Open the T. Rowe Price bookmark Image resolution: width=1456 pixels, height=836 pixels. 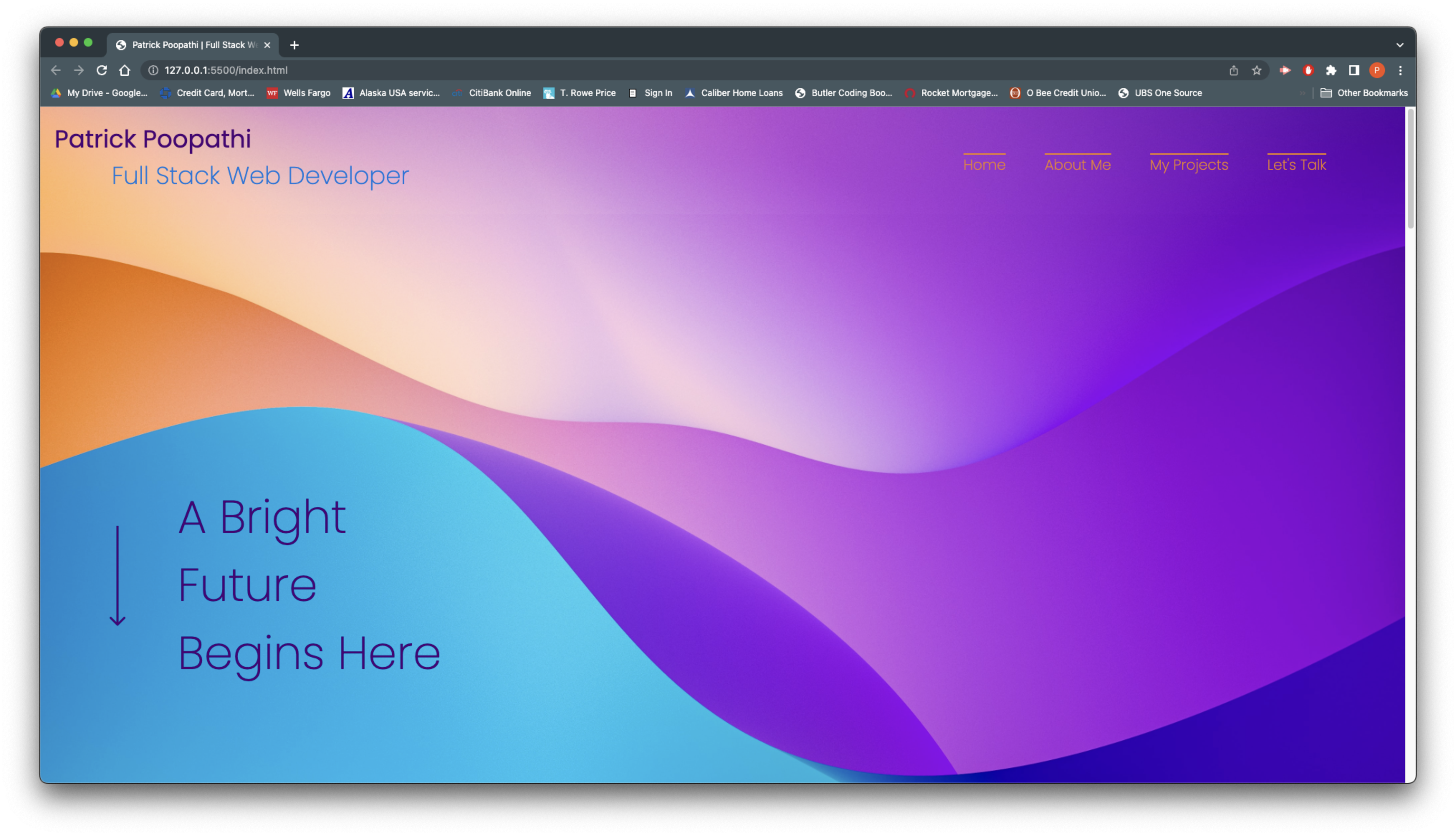point(579,93)
